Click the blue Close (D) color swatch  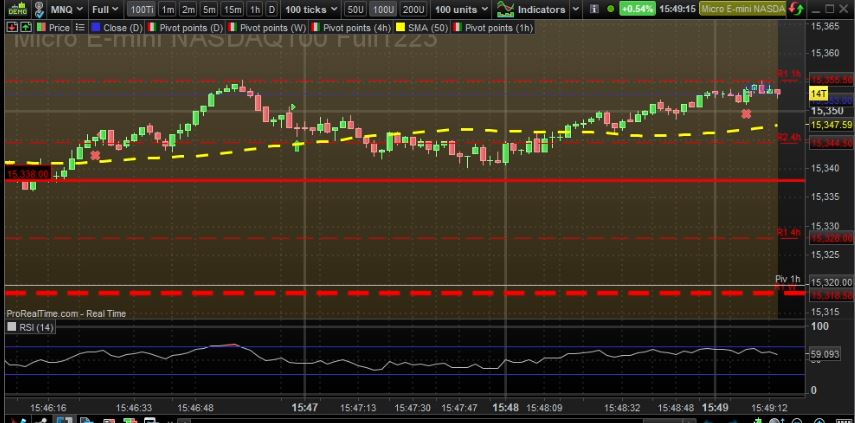point(96,27)
